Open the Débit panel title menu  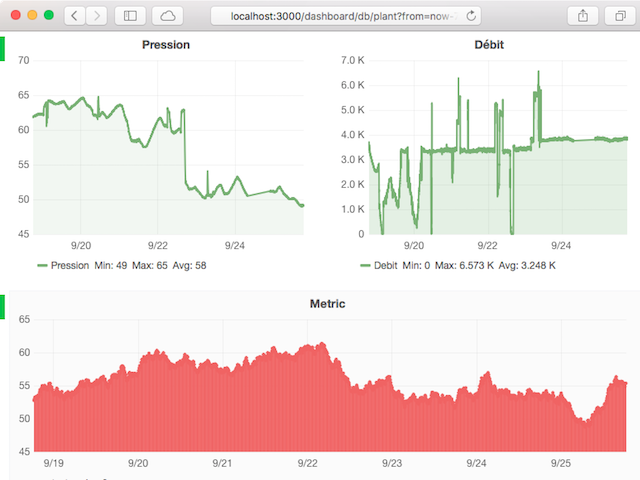[489, 45]
